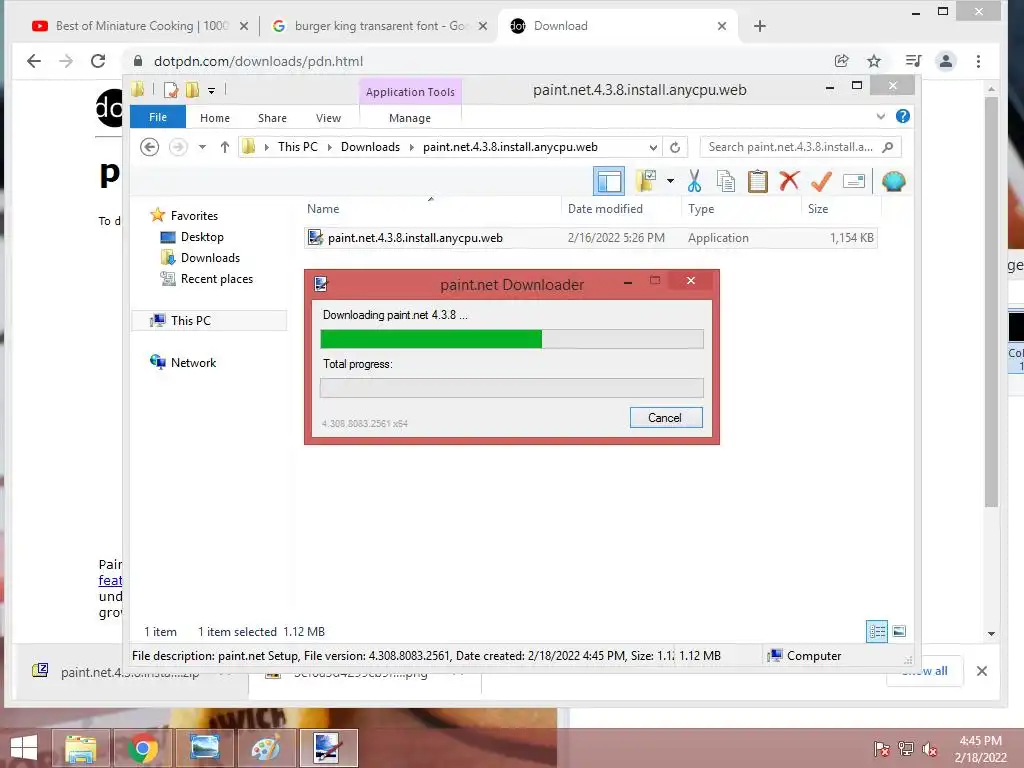Click the Chrome share page icon
Viewport: 1024px width, 768px height.
pos(841,61)
